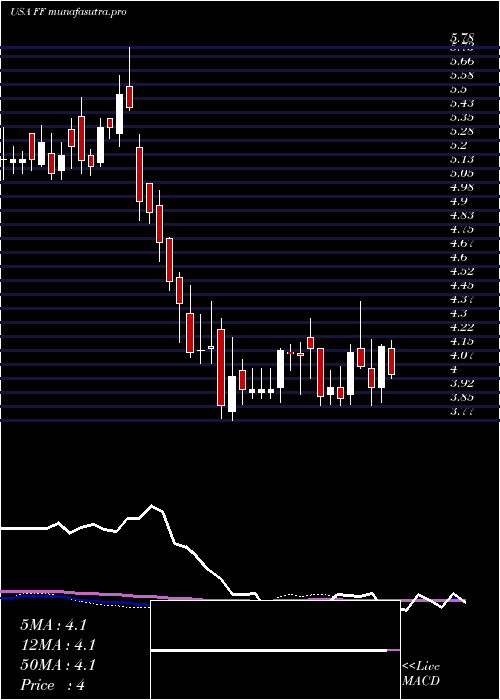This screenshot has height=700, width=500.
Task: Pick the 4.37 price axis label
Action: 462,299
